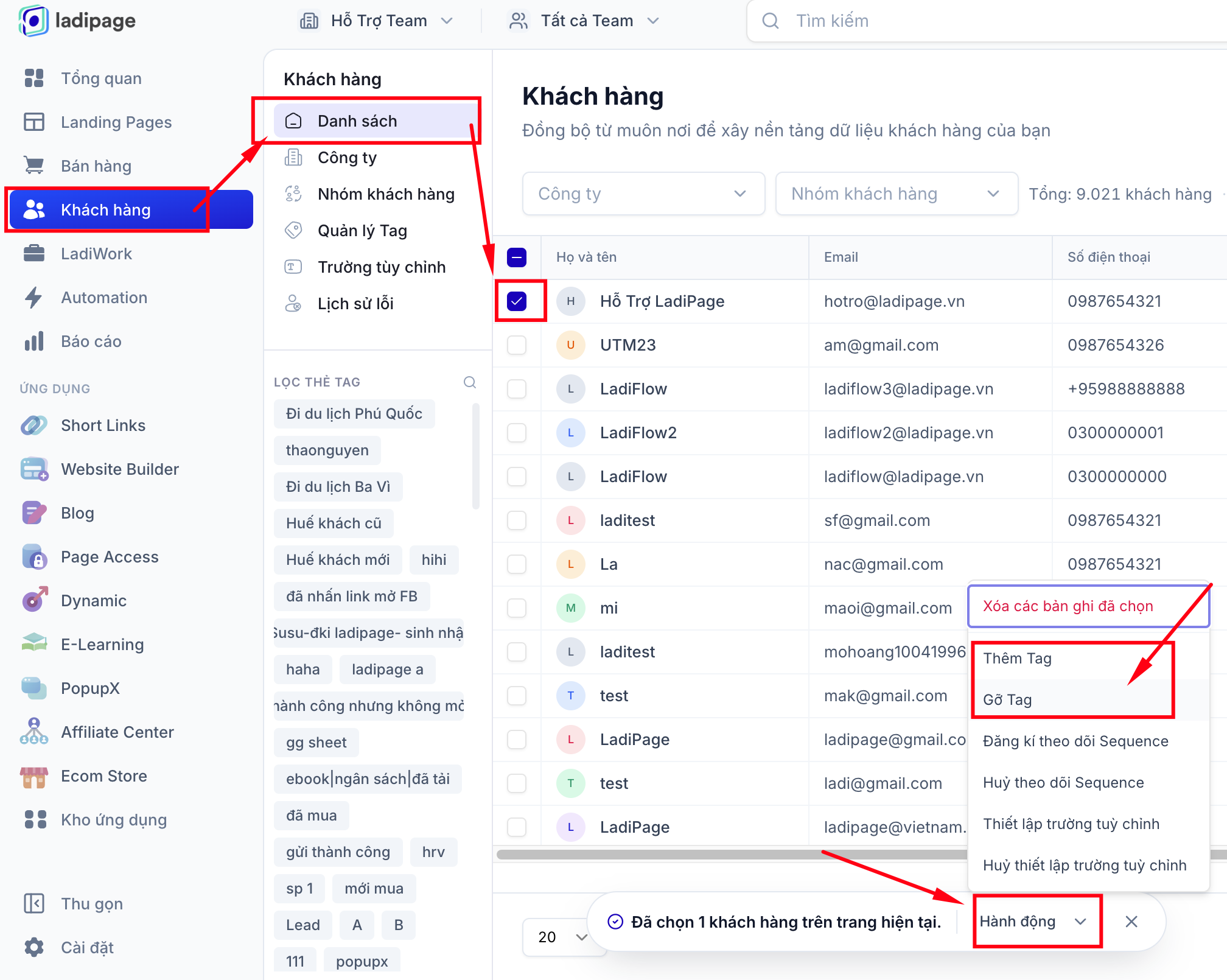Open the Hỗ Trợ Team dropdown
The height and width of the screenshot is (980, 1227).
coord(377,21)
